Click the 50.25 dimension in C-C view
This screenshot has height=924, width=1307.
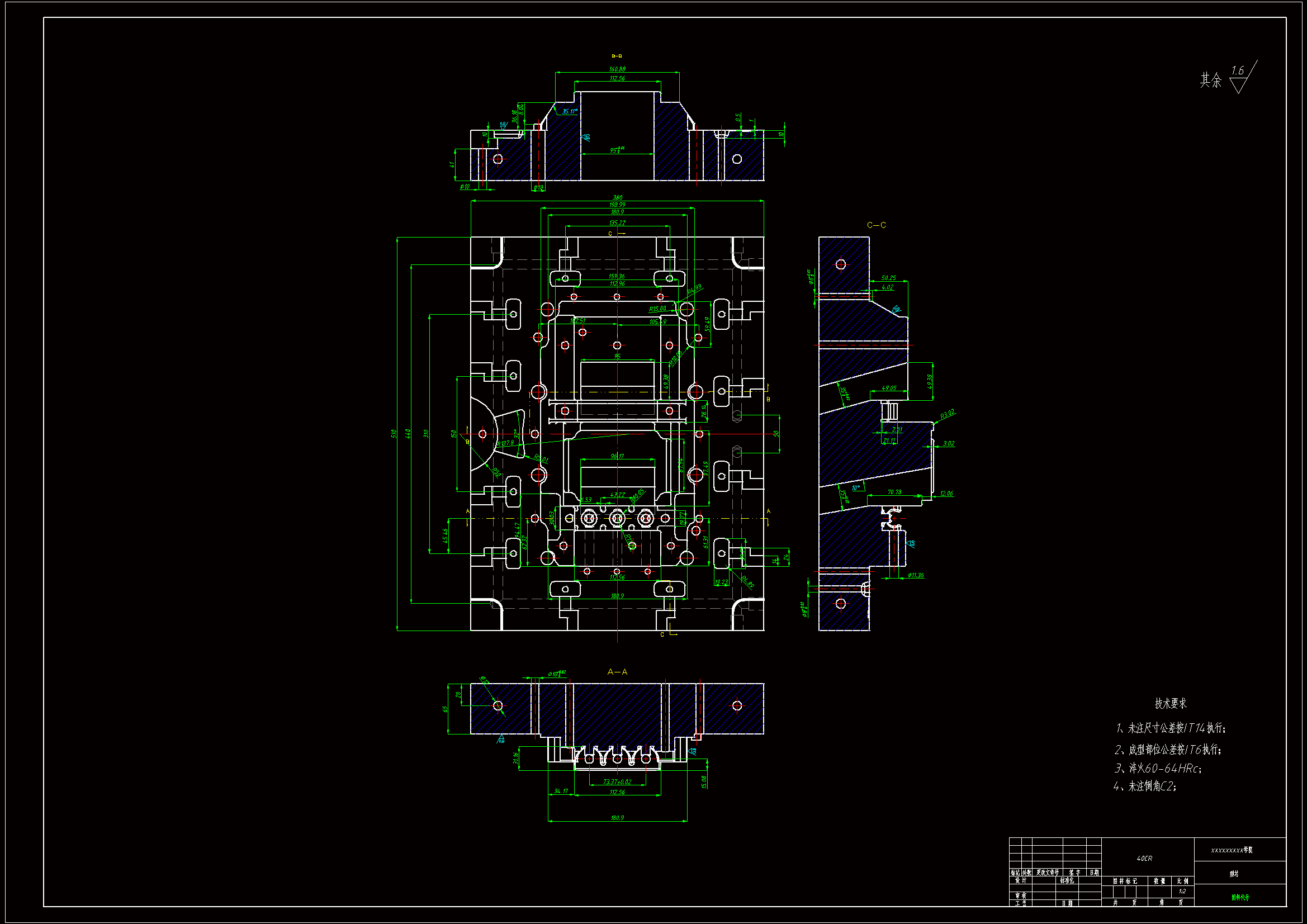[x=889, y=278]
